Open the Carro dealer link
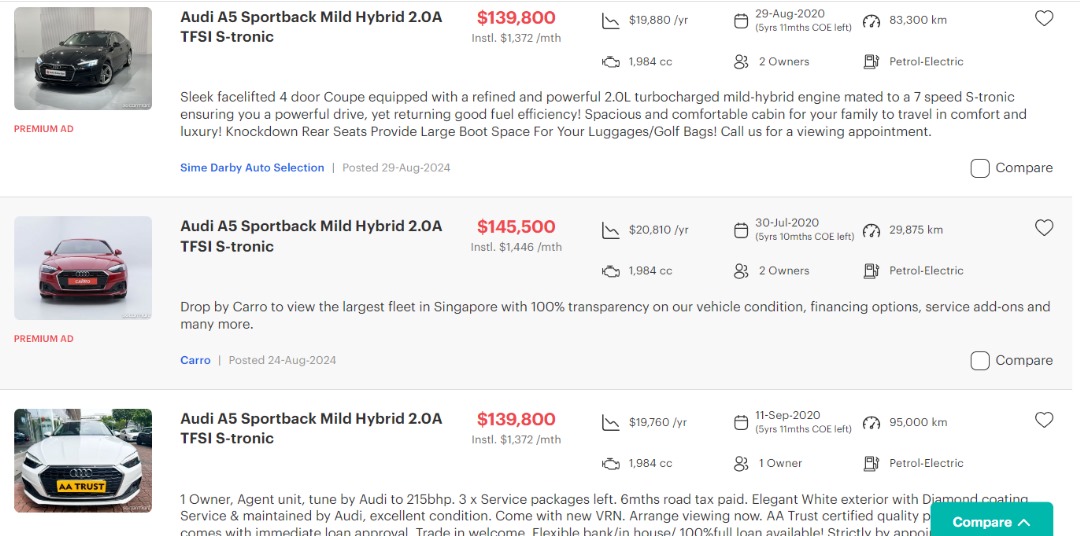This screenshot has width=1080, height=536. pos(195,360)
